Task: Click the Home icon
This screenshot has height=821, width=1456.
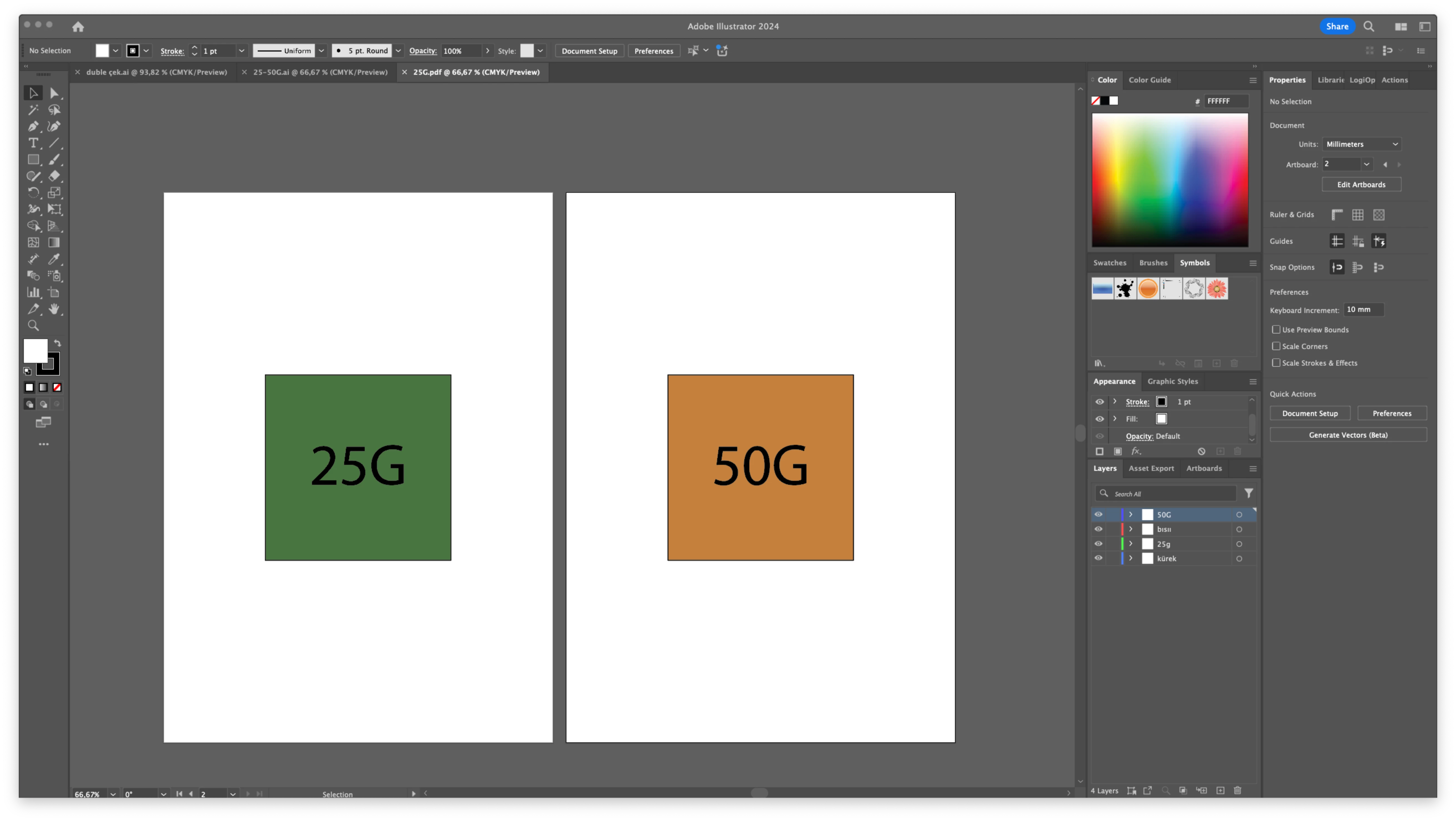Action: click(78, 27)
